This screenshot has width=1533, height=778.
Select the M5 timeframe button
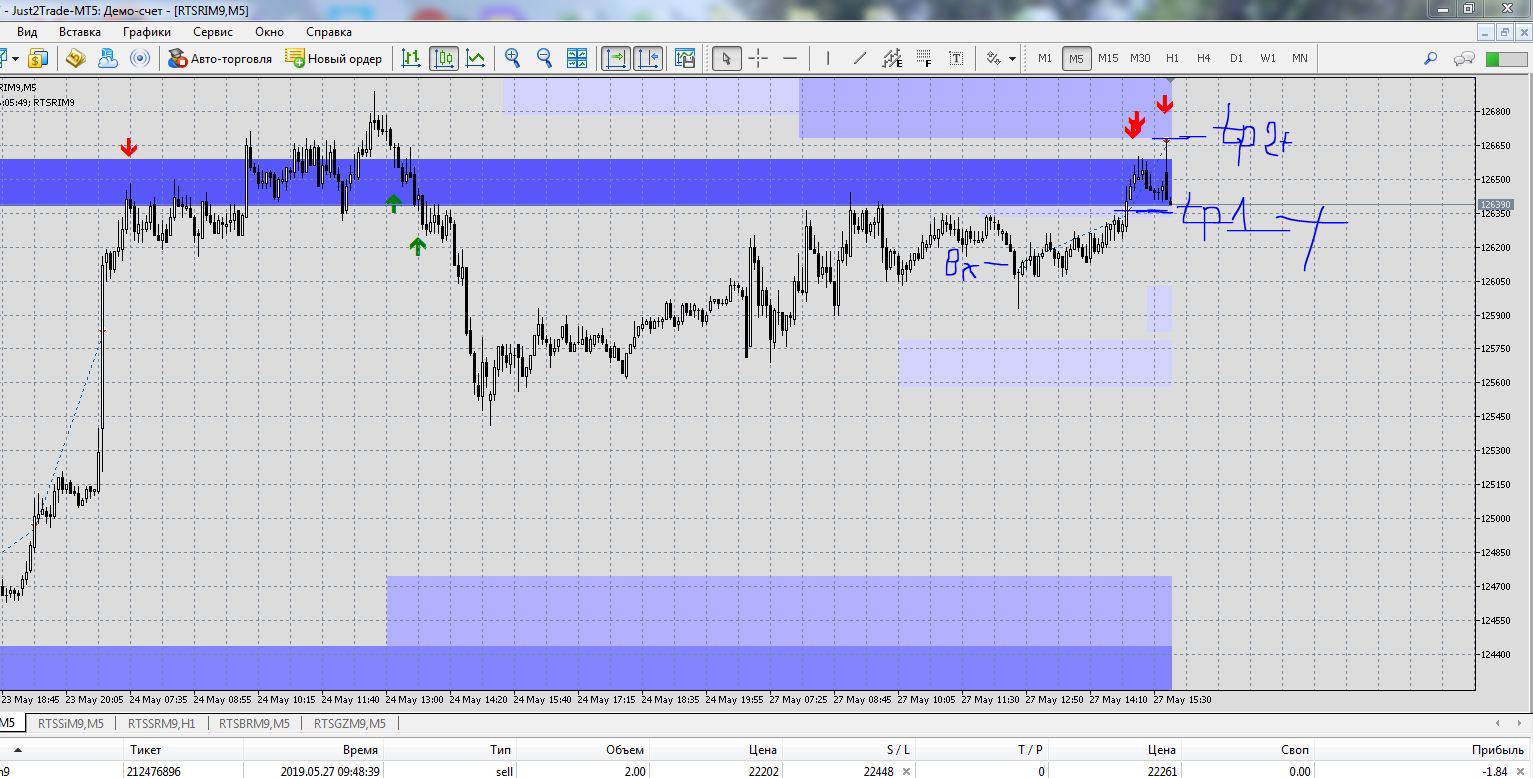click(1076, 58)
